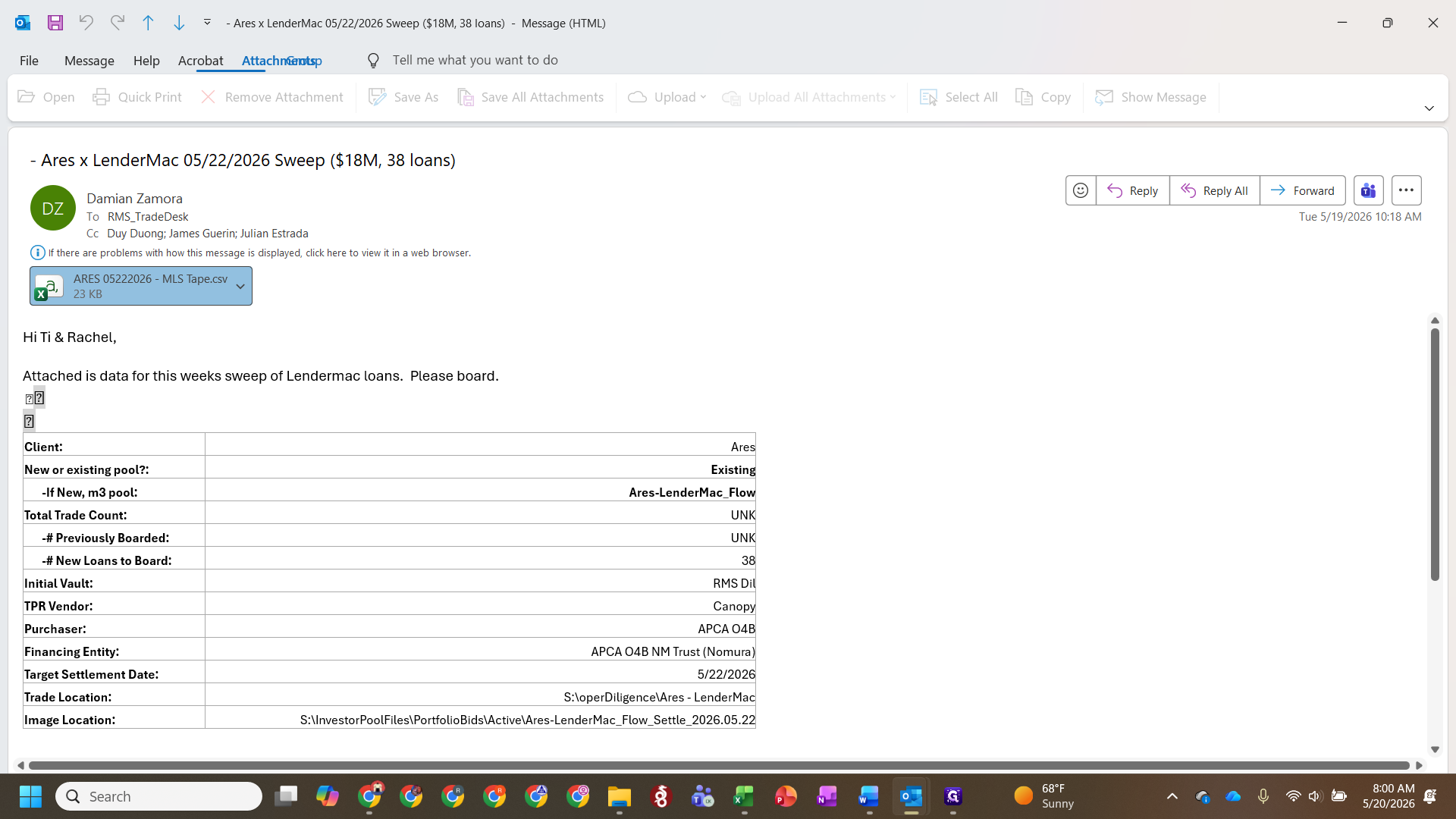Forward this message
Viewport: 1456px width, 819px height.
1303,190
